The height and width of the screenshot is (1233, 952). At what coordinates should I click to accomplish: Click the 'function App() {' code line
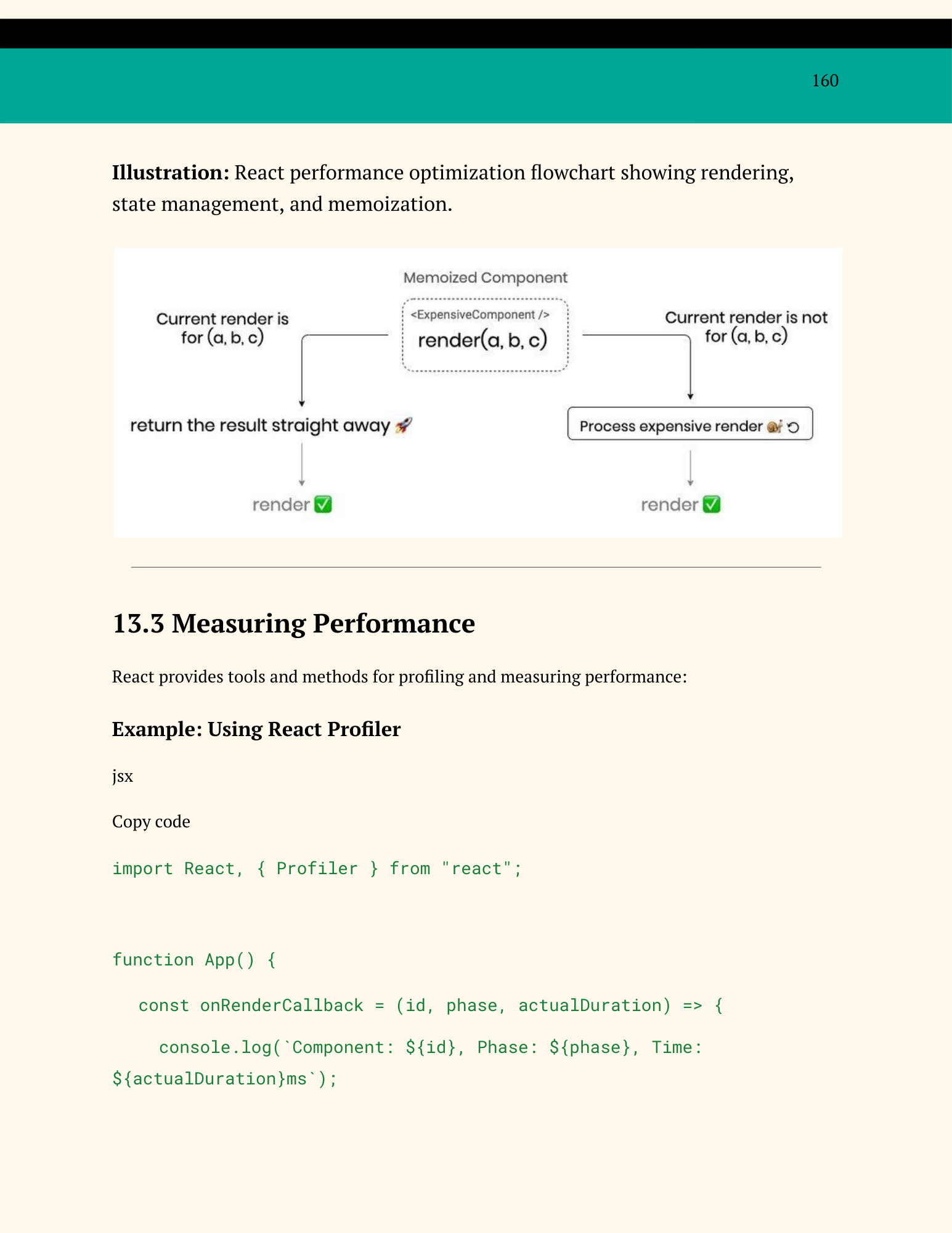(194, 960)
